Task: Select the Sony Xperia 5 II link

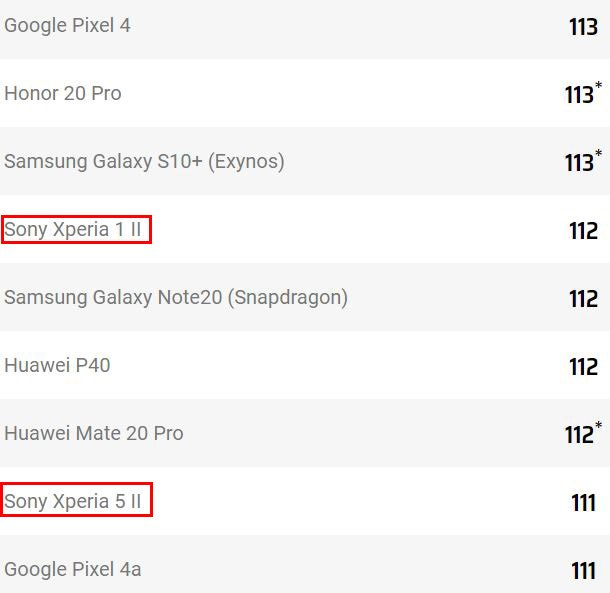Action: pyautogui.click(x=76, y=501)
